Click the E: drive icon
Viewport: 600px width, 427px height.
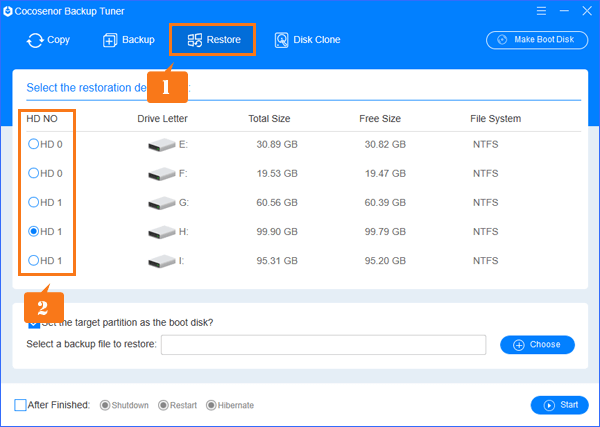pyautogui.click(x=161, y=145)
